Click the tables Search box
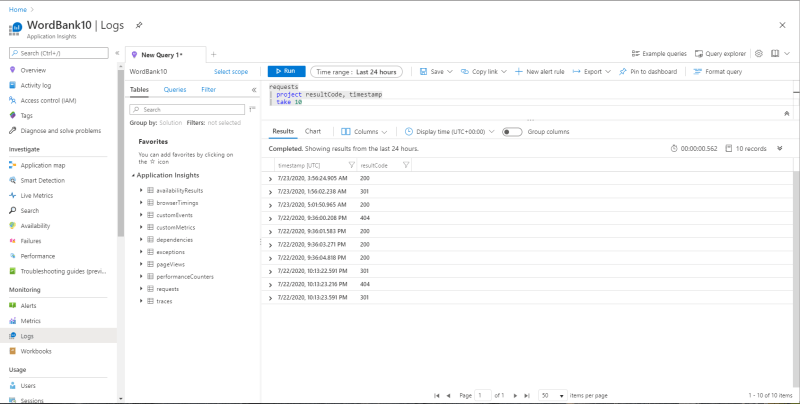This screenshot has width=800, height=404. coord(187,110)
